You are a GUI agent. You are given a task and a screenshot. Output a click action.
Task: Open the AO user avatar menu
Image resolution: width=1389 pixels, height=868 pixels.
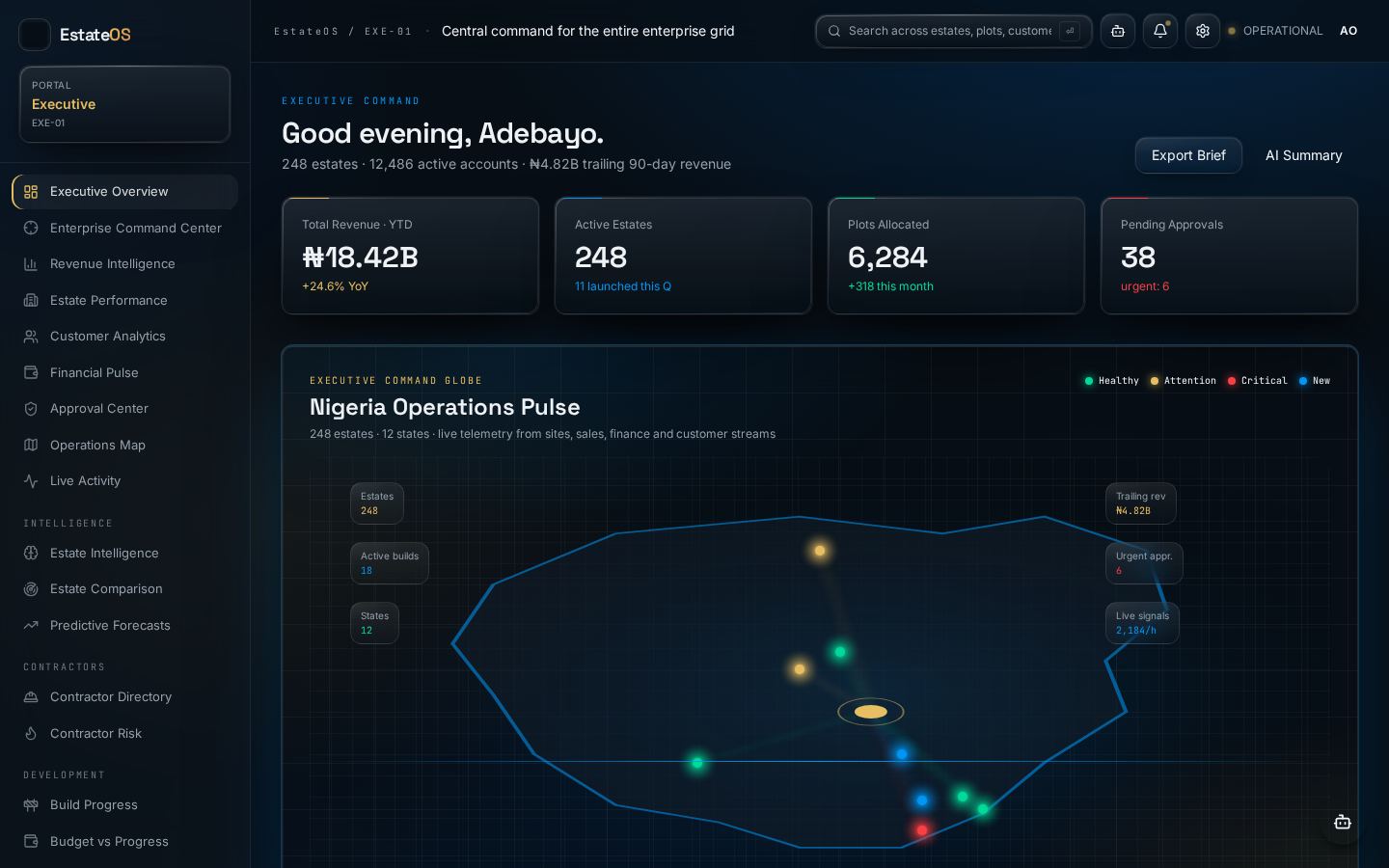pyautogui.click(x=1348, y=31)
